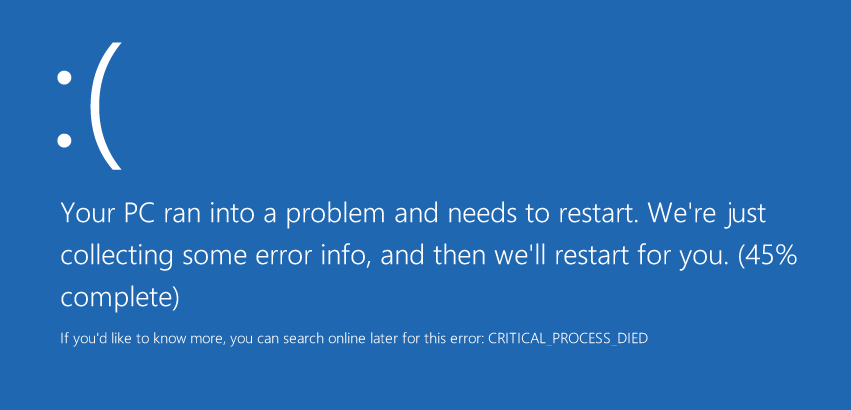Click the word "collecting" starting the second line
851x410 pixels.
[x=117, y=256]
